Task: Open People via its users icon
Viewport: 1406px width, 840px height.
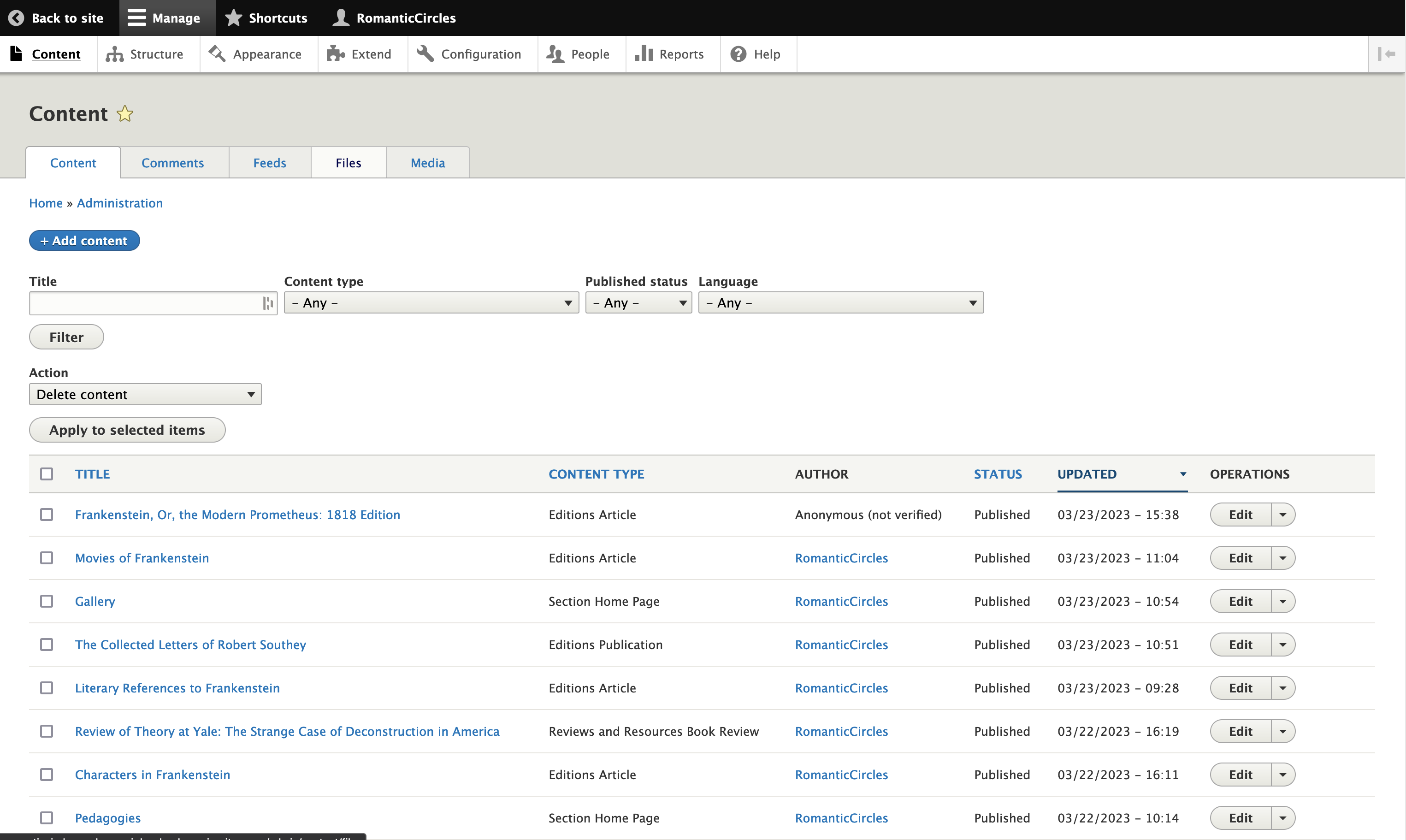Action: 555,54
